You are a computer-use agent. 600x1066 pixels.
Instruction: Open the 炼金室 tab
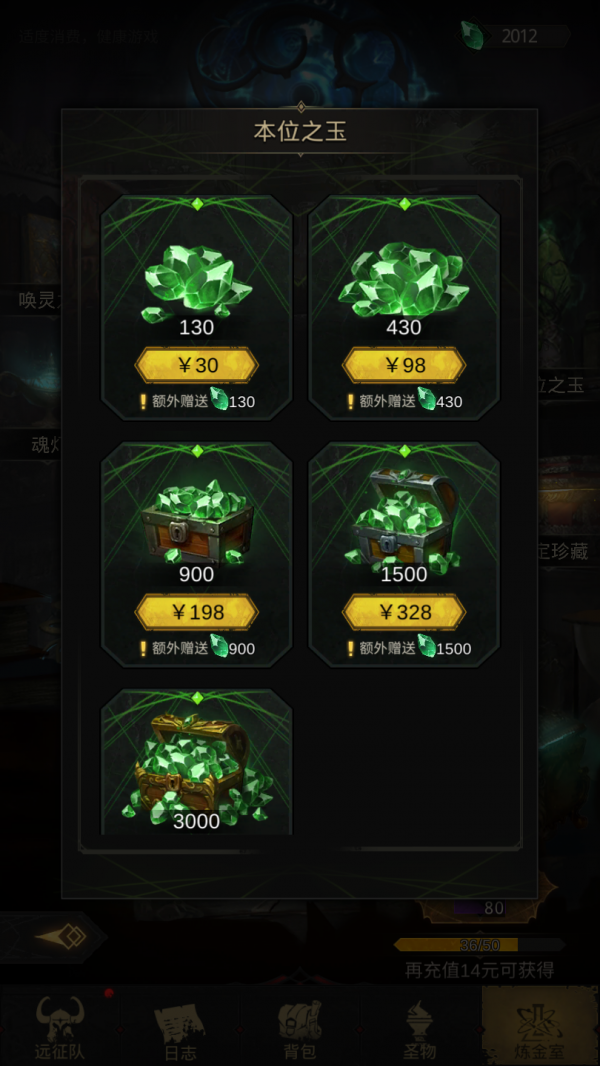540,1029
